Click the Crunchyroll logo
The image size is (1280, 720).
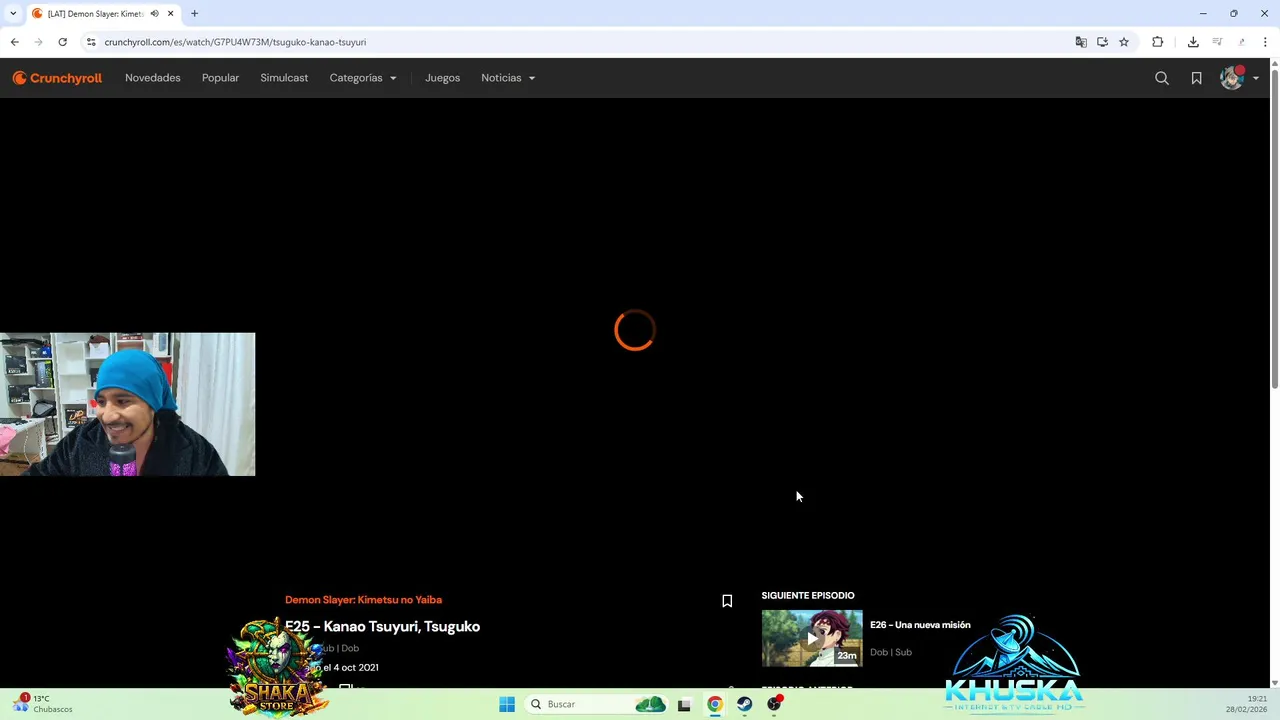[x=57, y=78]
